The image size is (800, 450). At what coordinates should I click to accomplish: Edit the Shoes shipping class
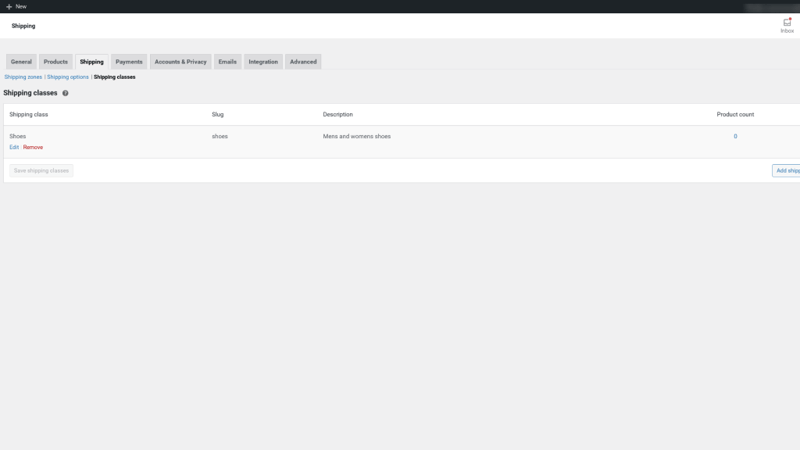[14, 147]
